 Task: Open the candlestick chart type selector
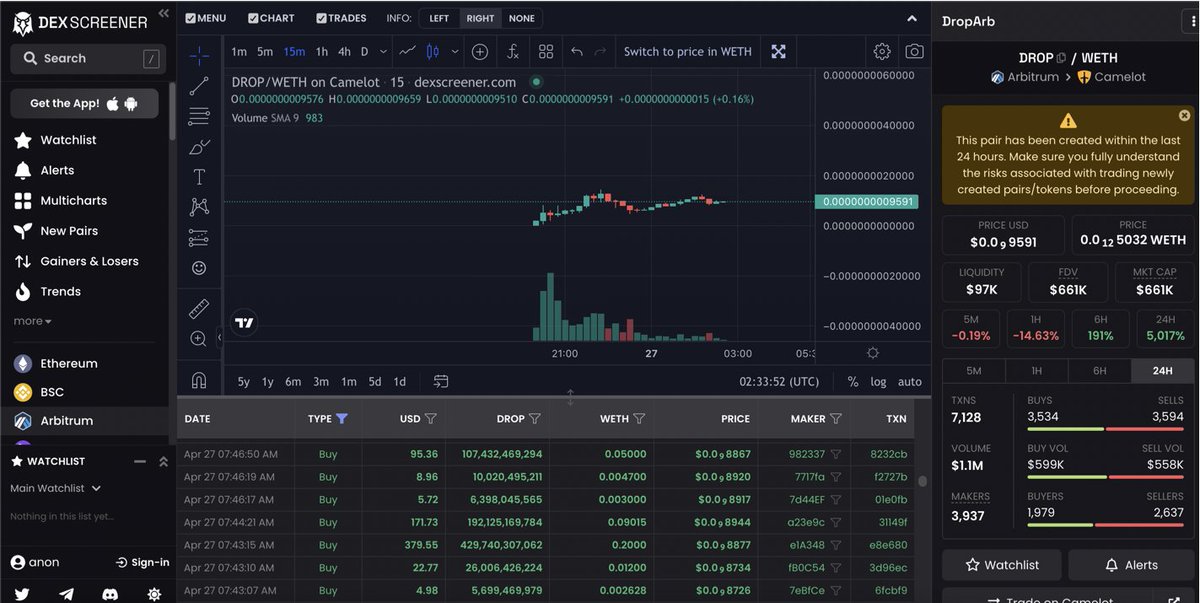coord(433,51)
